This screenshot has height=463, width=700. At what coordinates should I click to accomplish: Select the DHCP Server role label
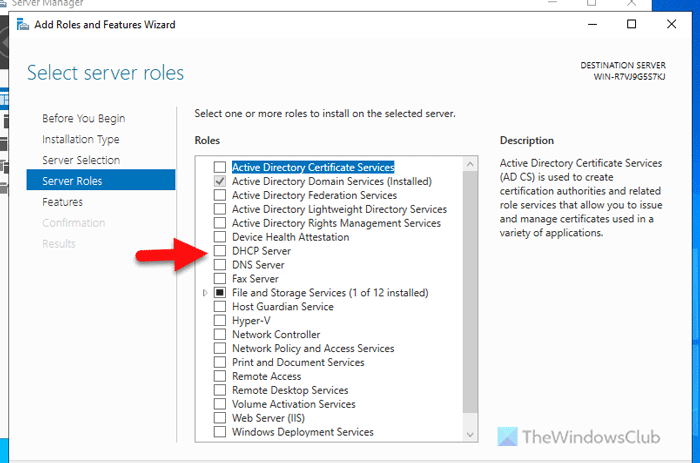261,251
